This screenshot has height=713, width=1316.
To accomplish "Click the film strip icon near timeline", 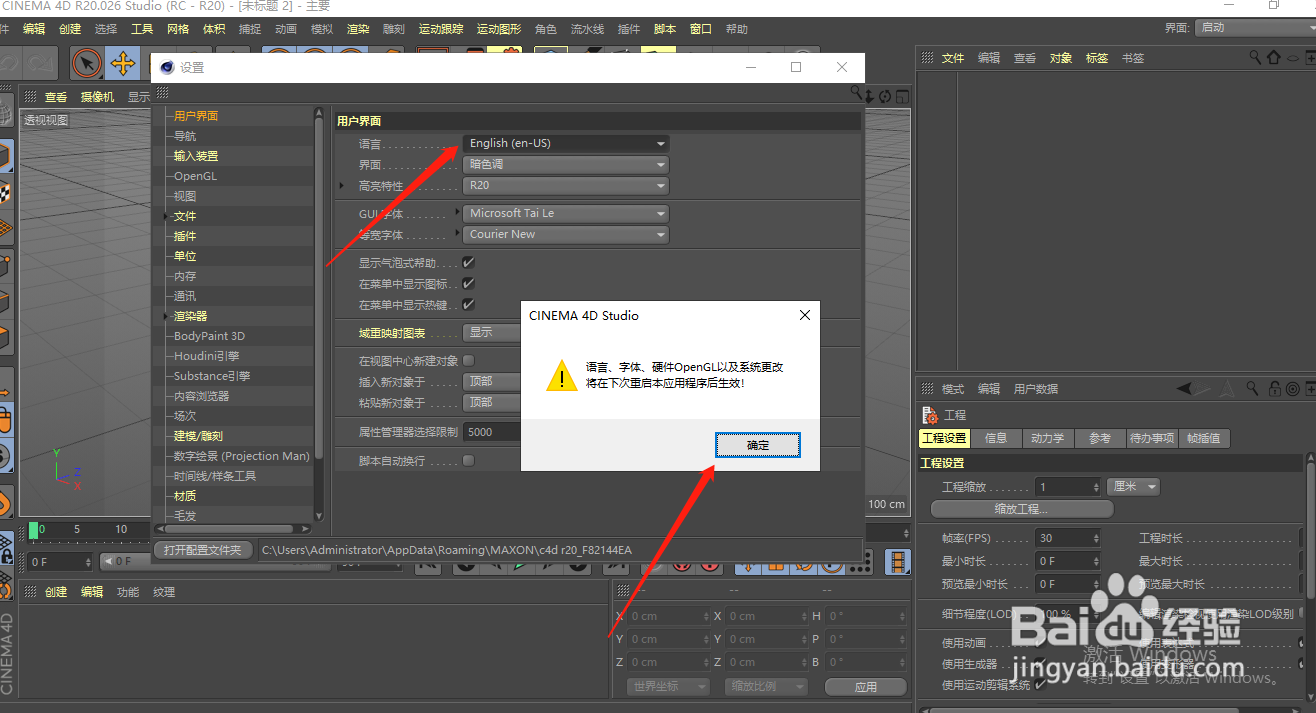I will 899,562.
